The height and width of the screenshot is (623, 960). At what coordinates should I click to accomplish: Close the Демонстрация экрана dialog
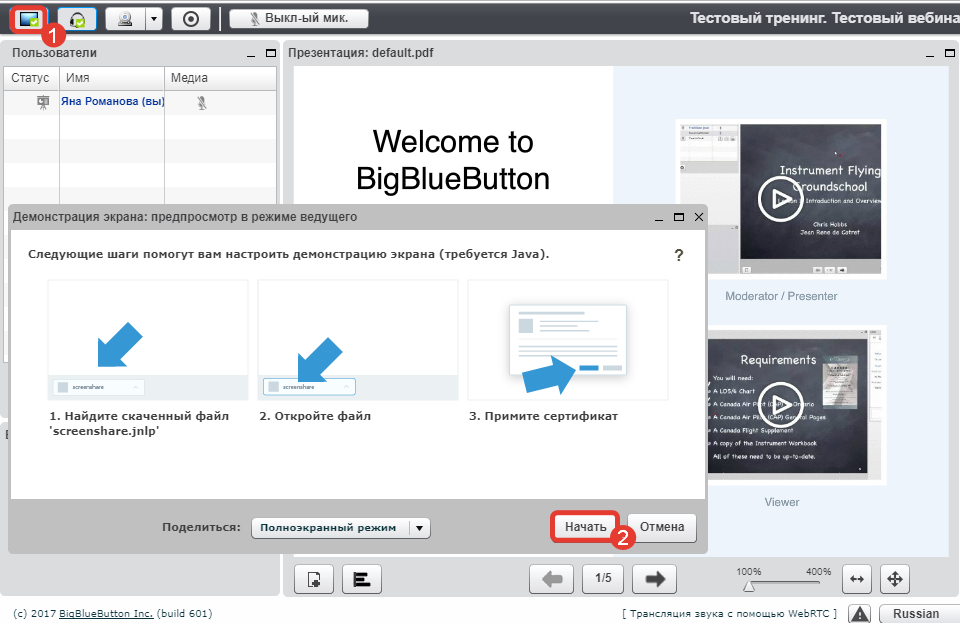(699, 217)
